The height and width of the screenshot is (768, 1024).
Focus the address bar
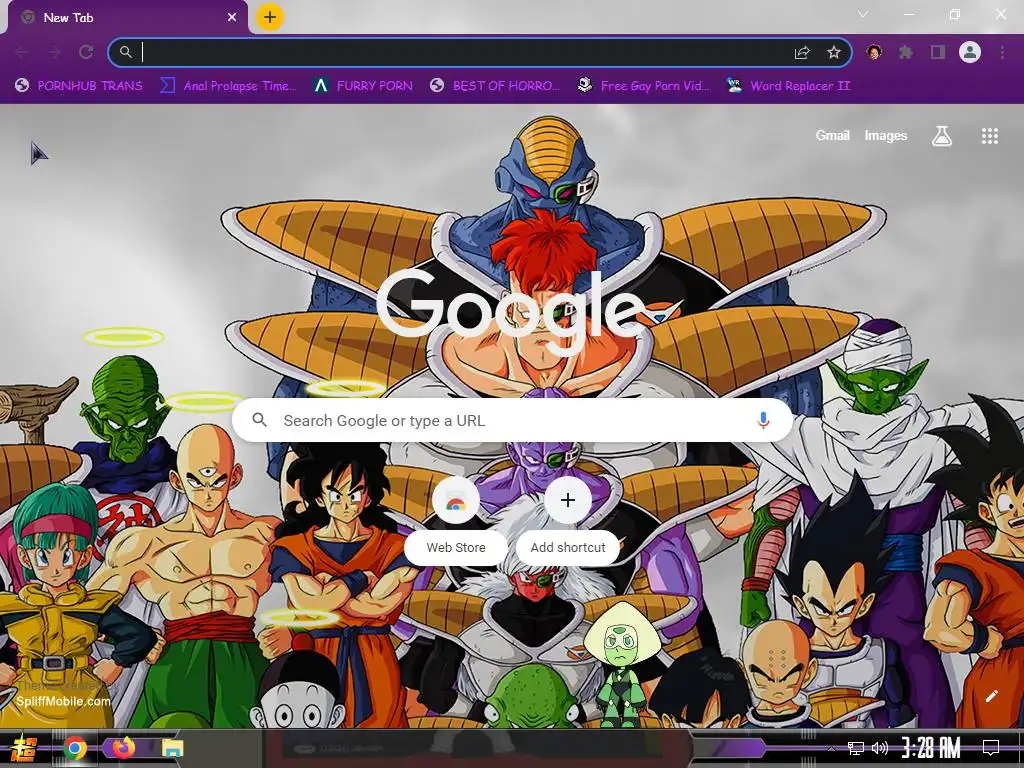(479, 52)
